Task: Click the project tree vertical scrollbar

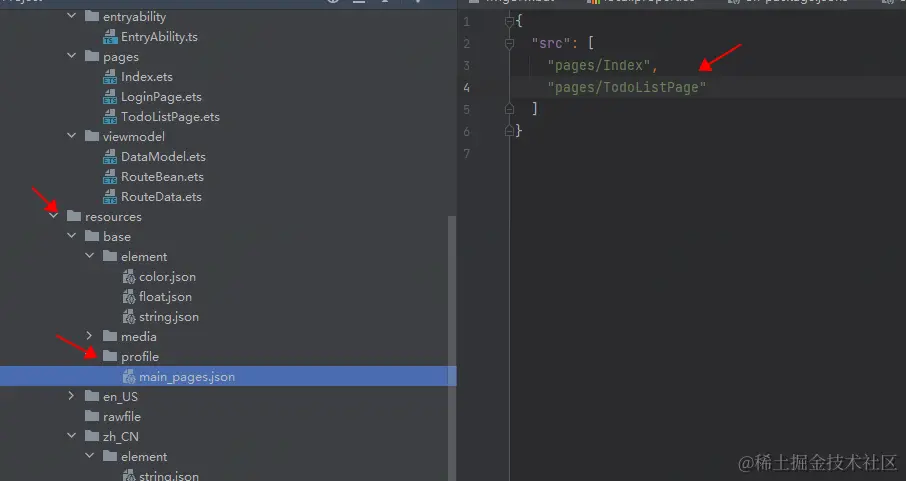Action: coord(452,348)
